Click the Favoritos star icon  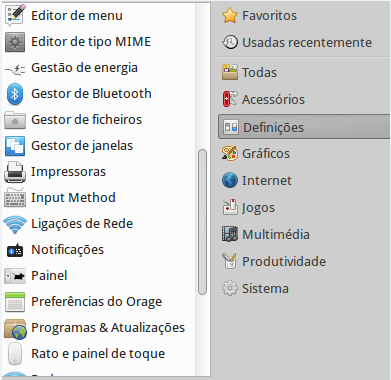[x=230, y=16]
